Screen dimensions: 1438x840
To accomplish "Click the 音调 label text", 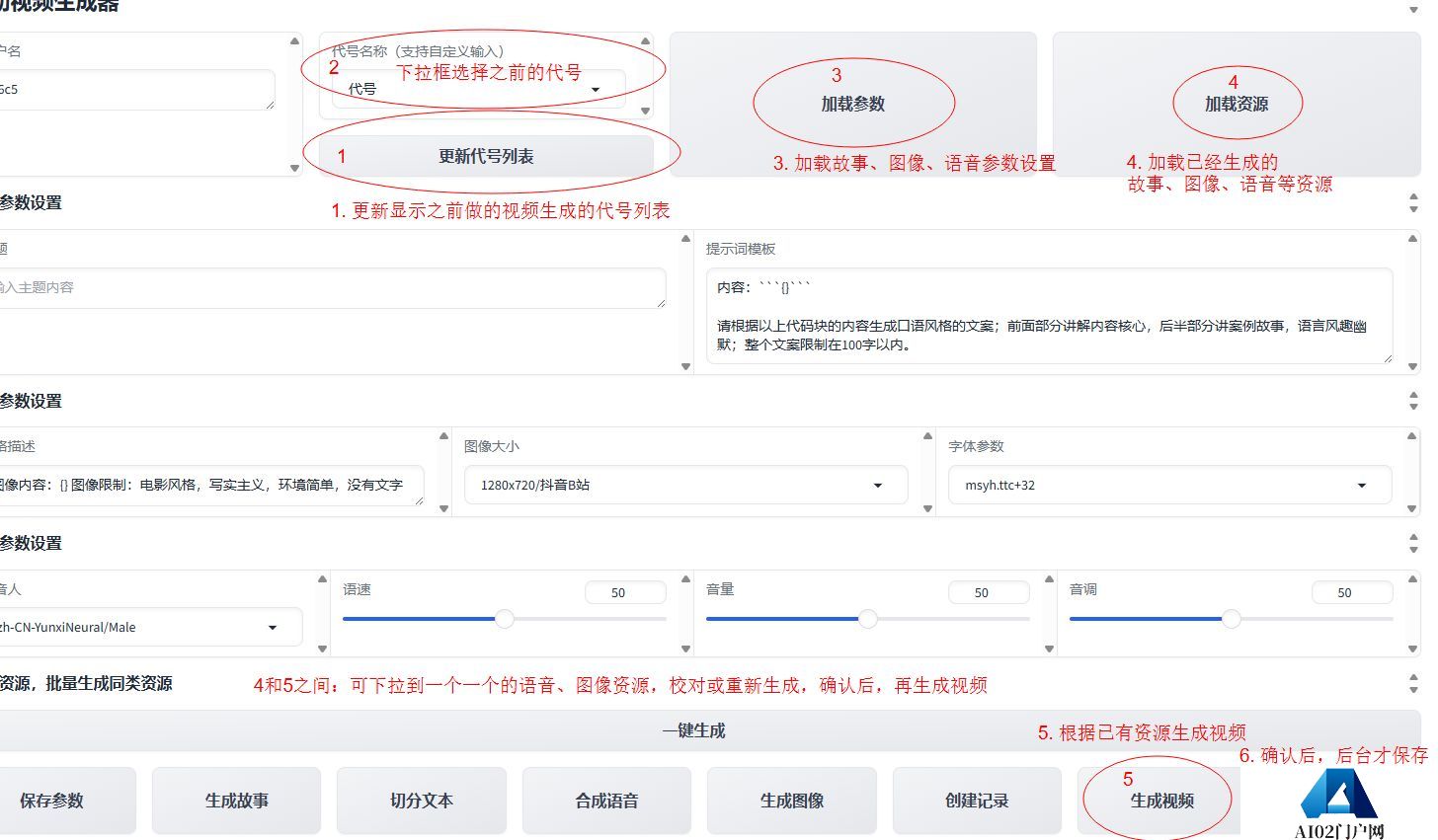I will point(1083,589).
